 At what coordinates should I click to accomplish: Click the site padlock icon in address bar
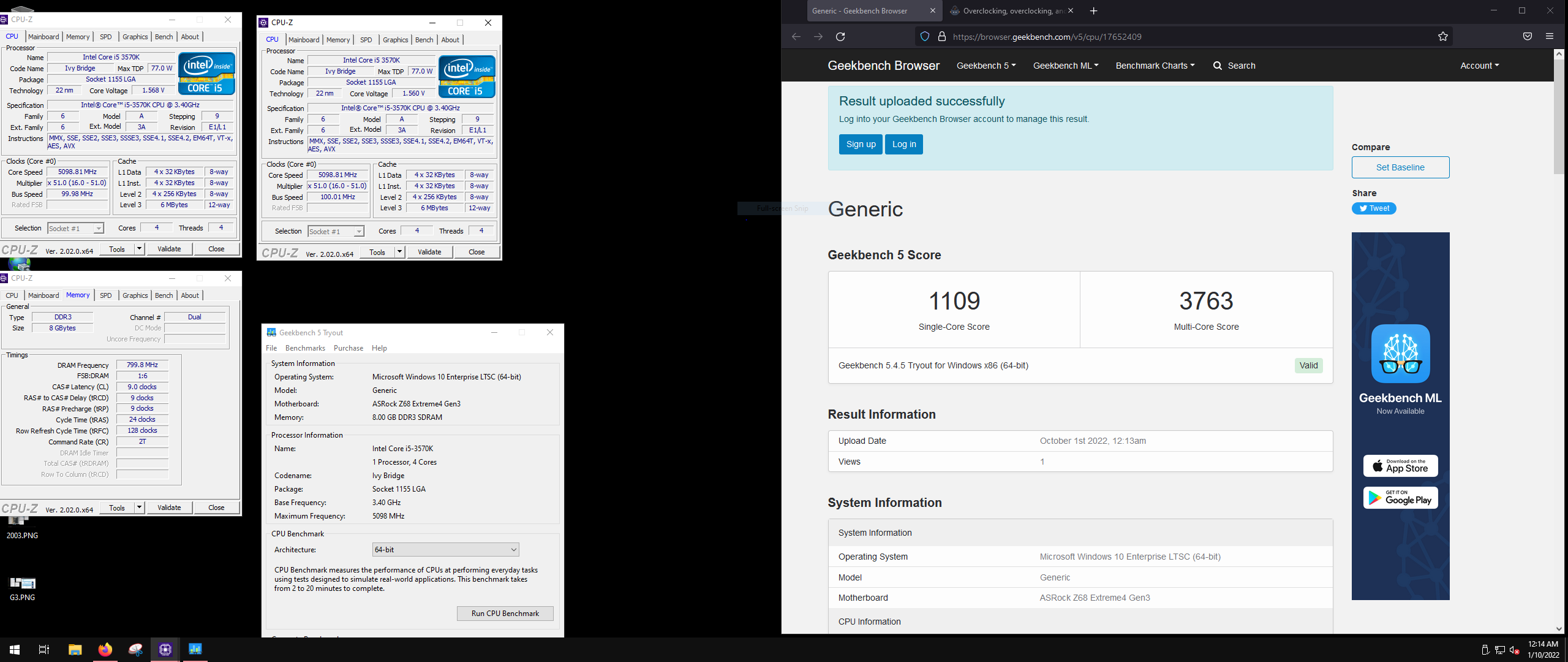[942, 37]
